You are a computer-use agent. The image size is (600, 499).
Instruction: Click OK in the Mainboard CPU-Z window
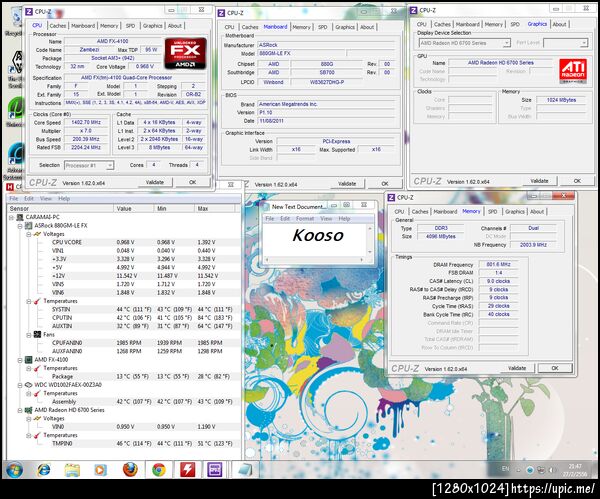(x=385, y=184)
